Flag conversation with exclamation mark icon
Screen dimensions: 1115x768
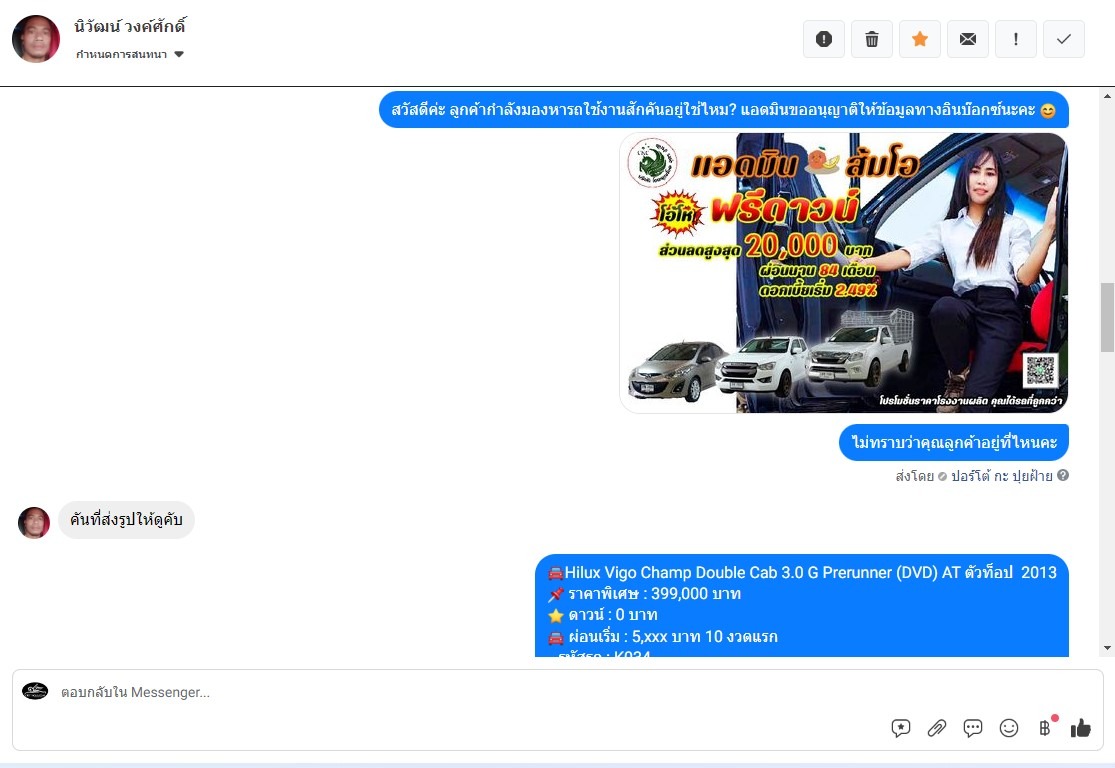1015,39
